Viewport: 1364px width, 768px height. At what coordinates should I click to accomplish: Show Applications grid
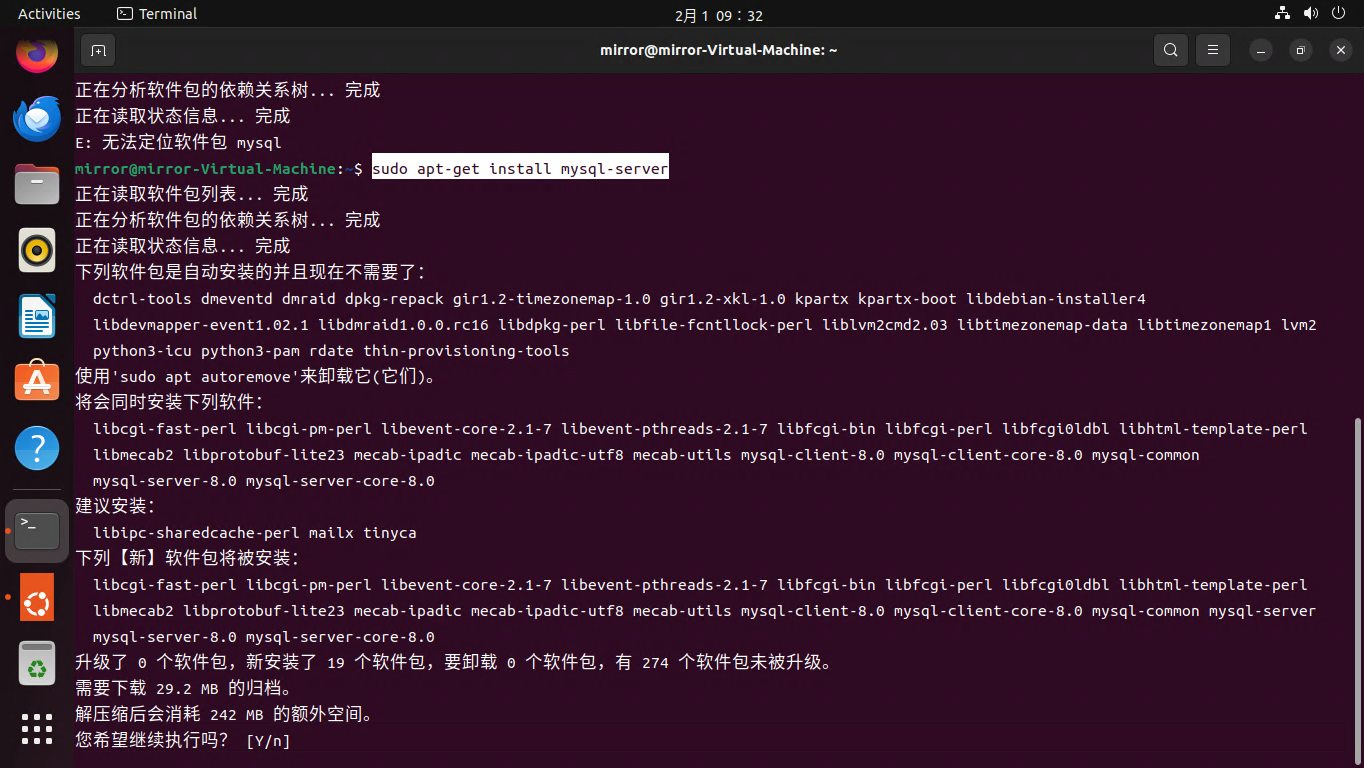(x=37, y=729)
